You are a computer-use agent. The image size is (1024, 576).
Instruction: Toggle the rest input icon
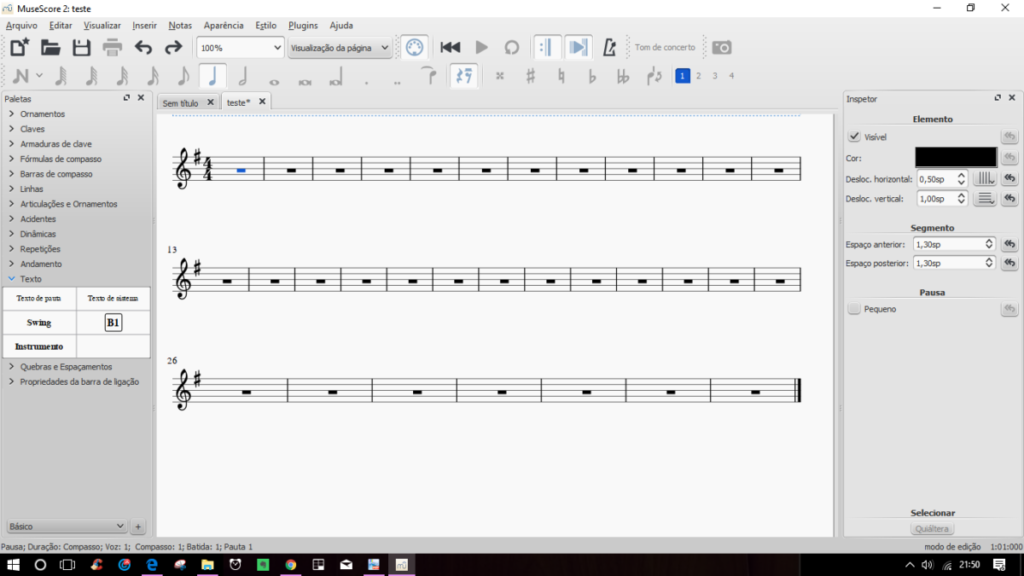(x=463, y=76)
